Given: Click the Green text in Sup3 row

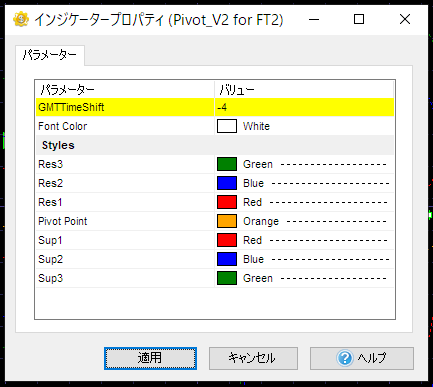Looking at the screenshot, I should (x=258, y=278).
